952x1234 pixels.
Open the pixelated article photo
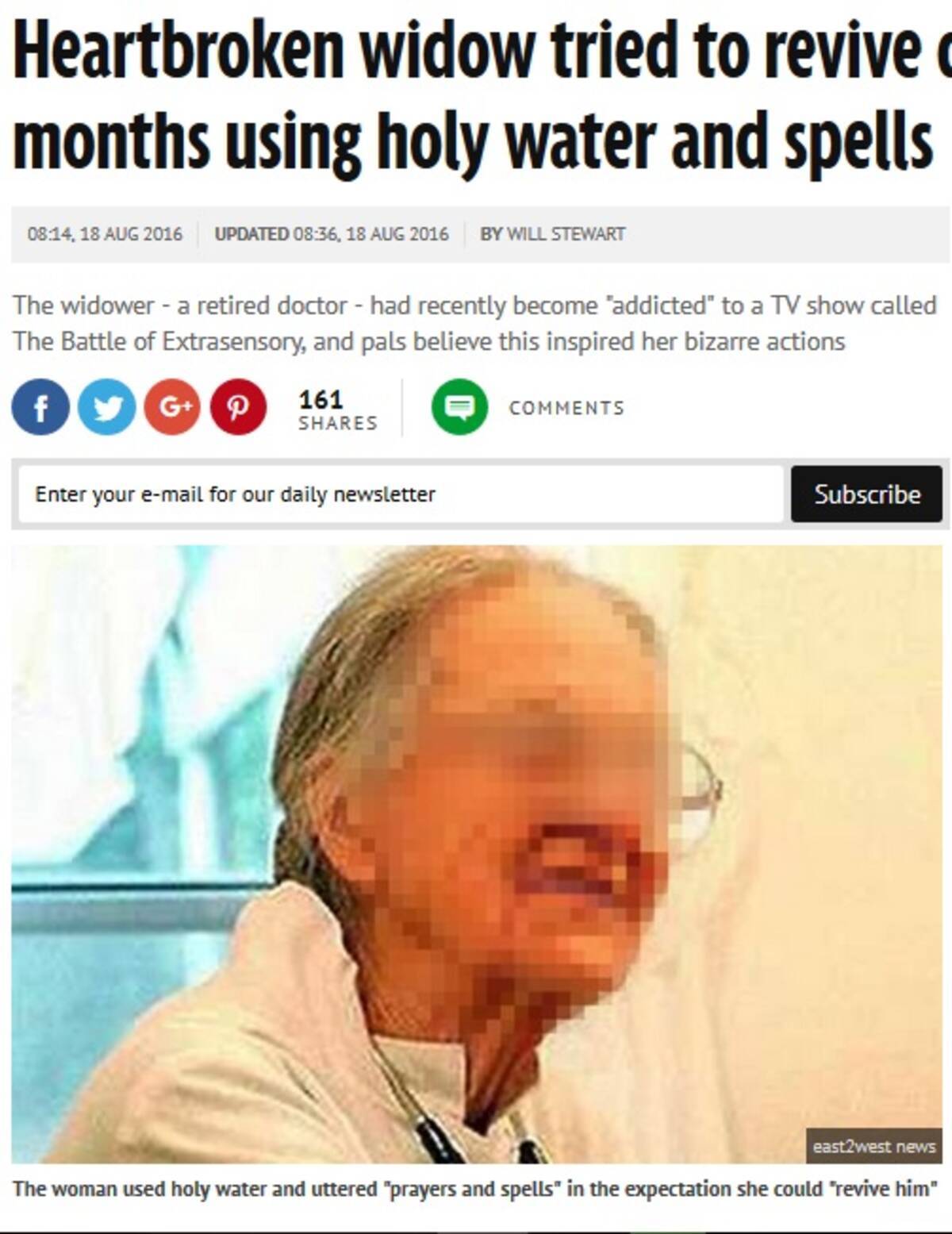click(x=477, y=854)
